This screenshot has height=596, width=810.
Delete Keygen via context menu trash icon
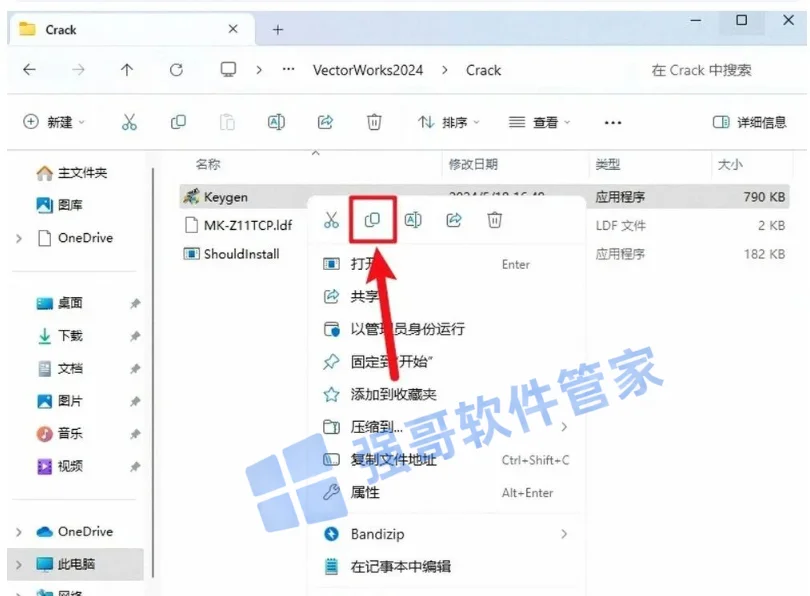(x=494, y=220)
